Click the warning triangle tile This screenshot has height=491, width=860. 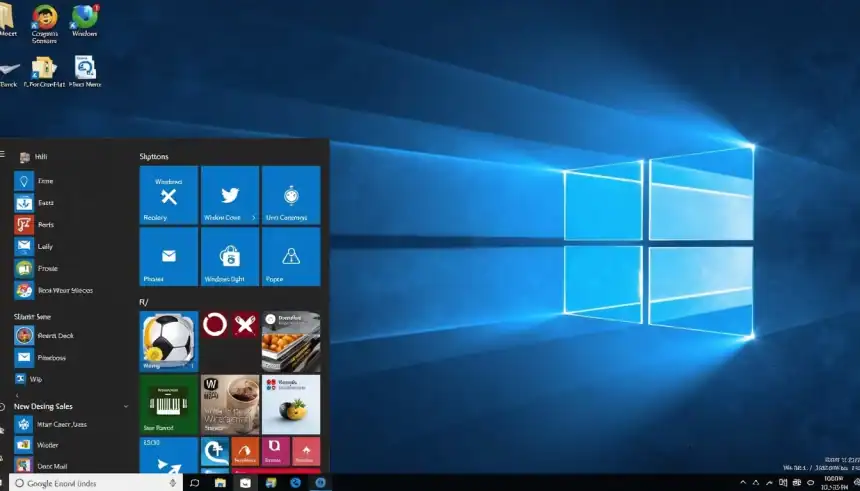pyautogui.click(x=291, y=257)
